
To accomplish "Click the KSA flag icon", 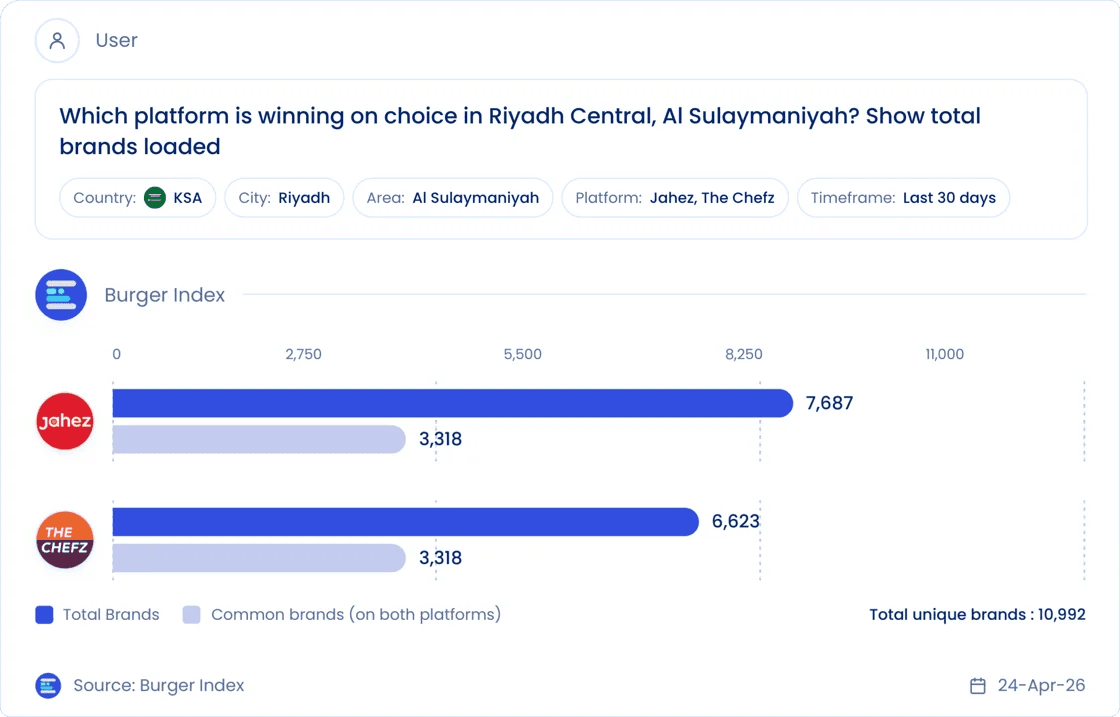I will (155, 198).
